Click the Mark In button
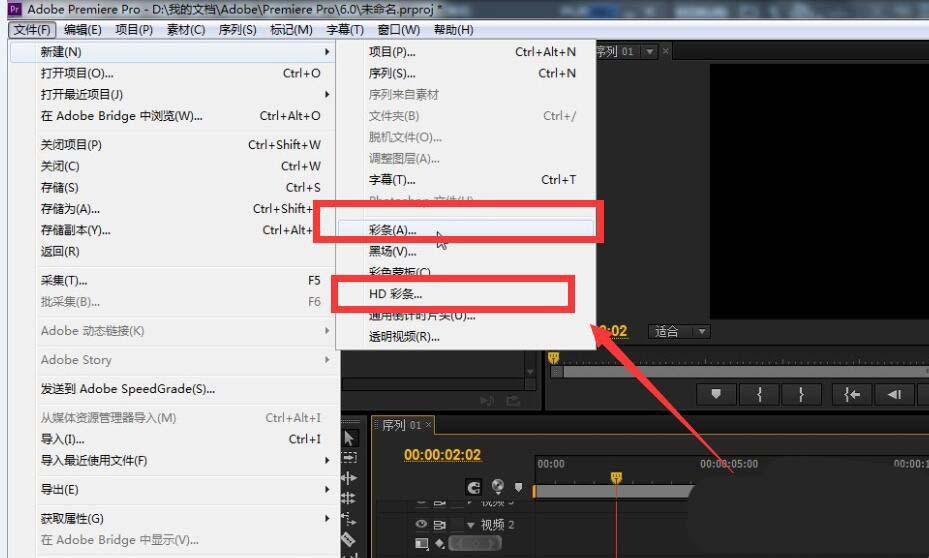Viewport: 929px width, 558px height. (759, 394)
